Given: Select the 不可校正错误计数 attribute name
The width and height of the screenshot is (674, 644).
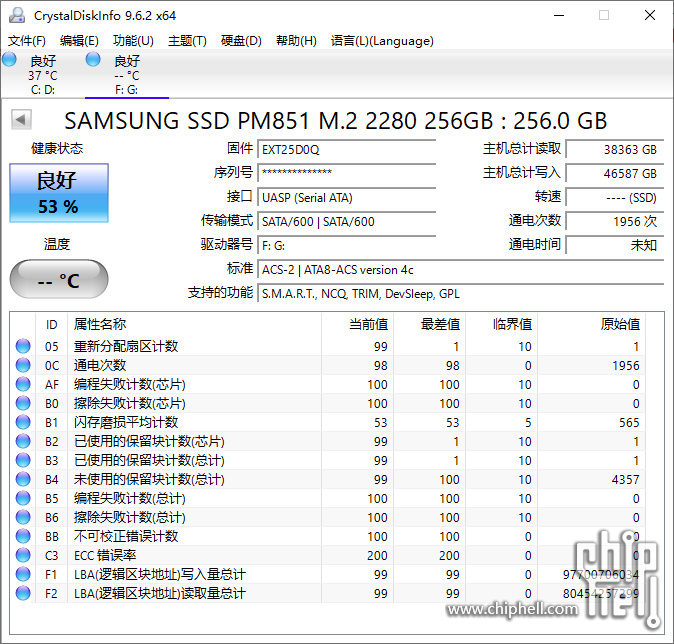Looking at the screenshot, I should (x=126, y=536).
